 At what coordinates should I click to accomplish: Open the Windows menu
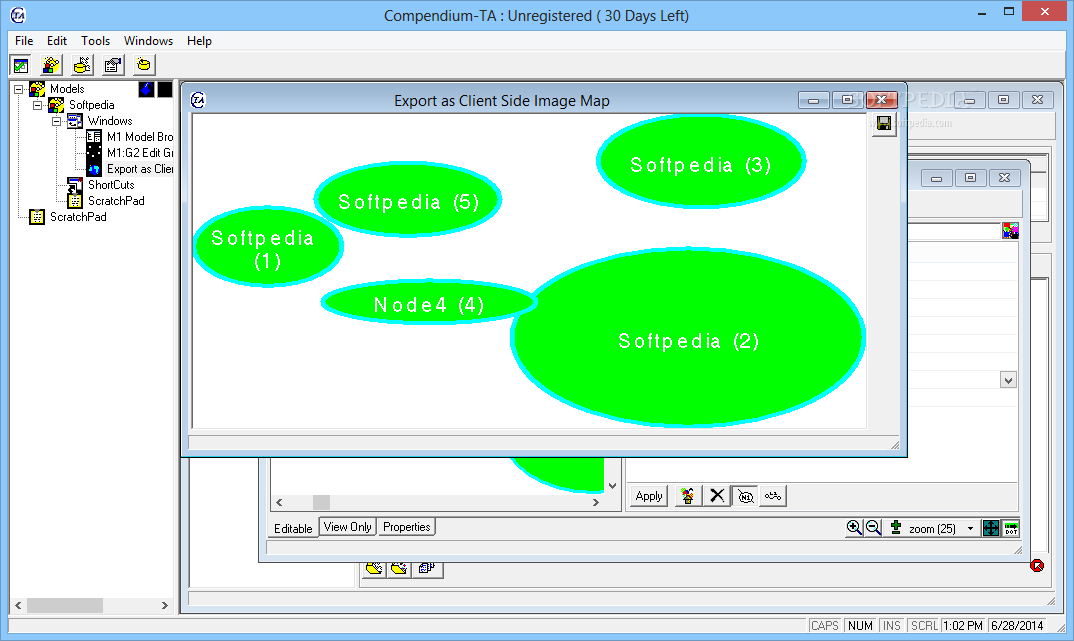pos(148,41)
